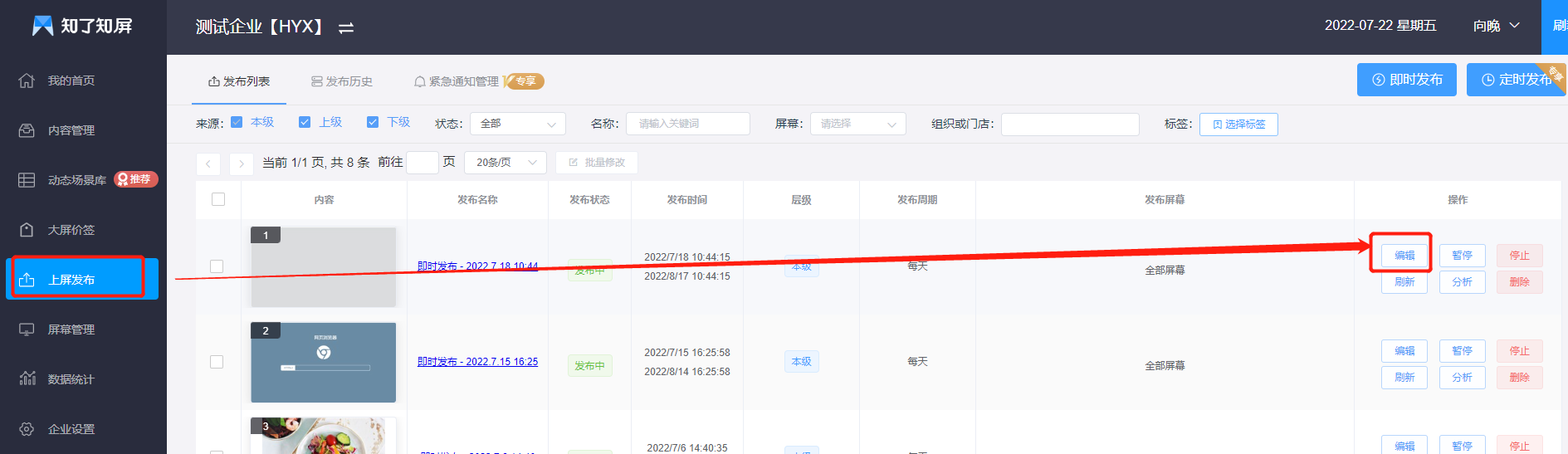
Task: Open thumbnail of the second content item
Action: [323, 363]
